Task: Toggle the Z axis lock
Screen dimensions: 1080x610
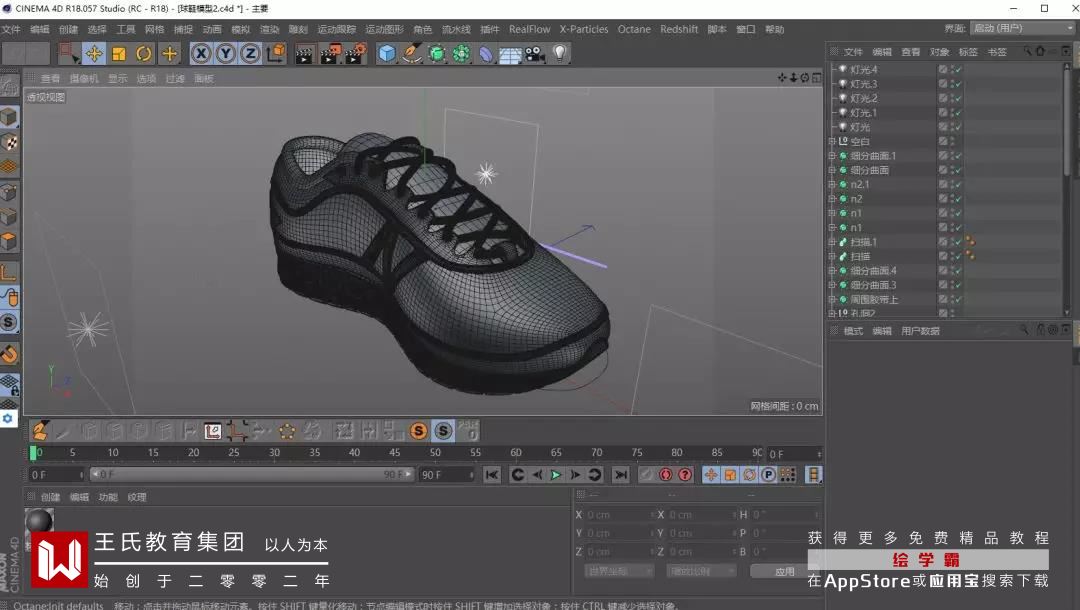Action: pos(251,54)
